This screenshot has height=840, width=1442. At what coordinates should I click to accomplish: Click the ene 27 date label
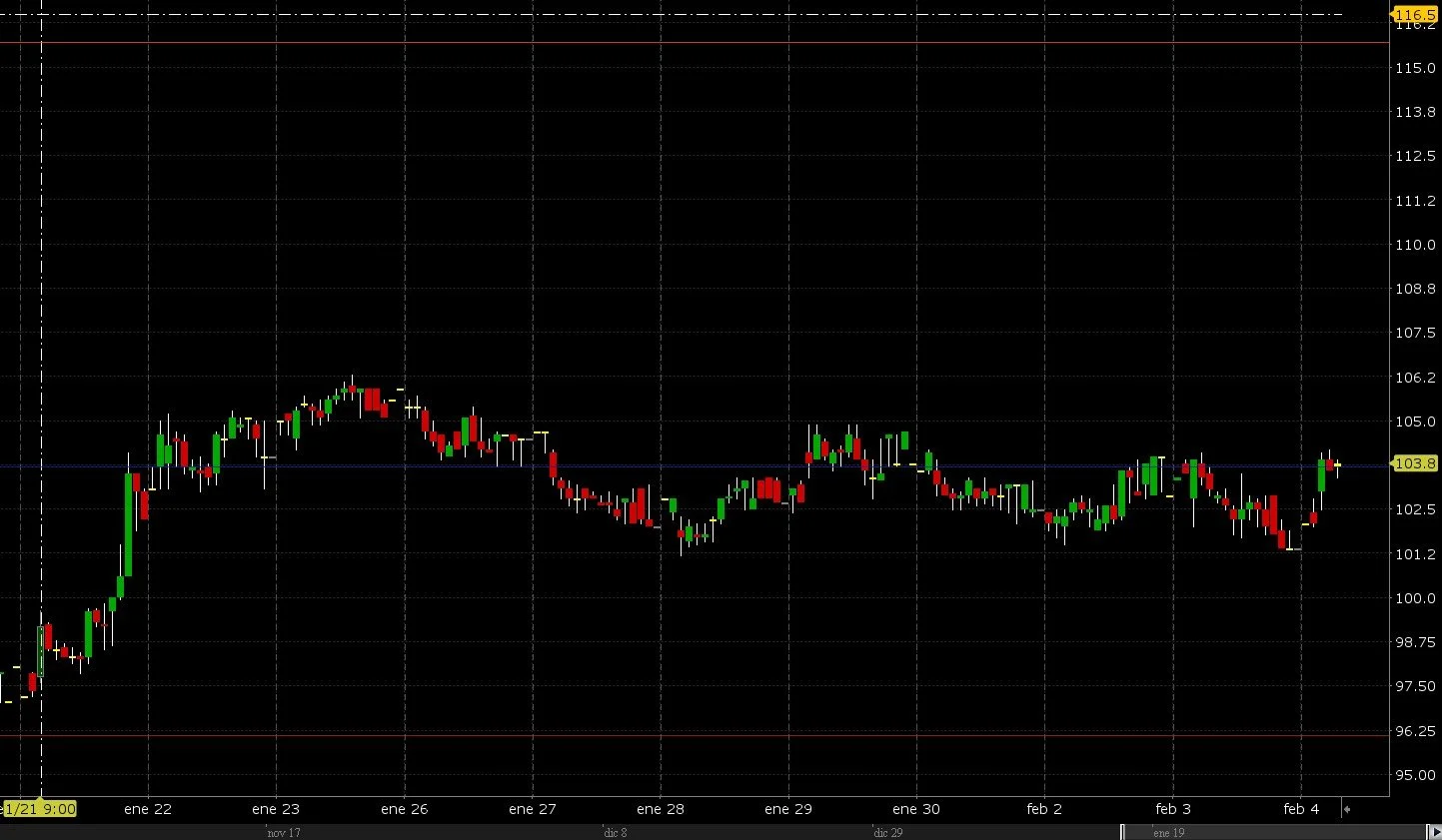(533, 809)
